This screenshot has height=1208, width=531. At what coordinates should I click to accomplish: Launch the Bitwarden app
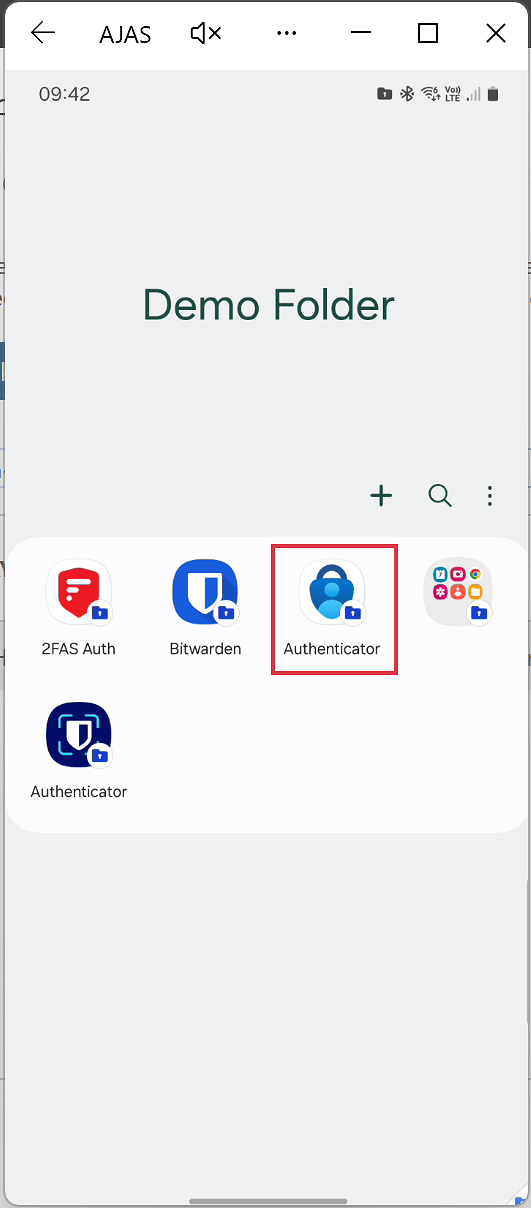click(x=205, y=592)
